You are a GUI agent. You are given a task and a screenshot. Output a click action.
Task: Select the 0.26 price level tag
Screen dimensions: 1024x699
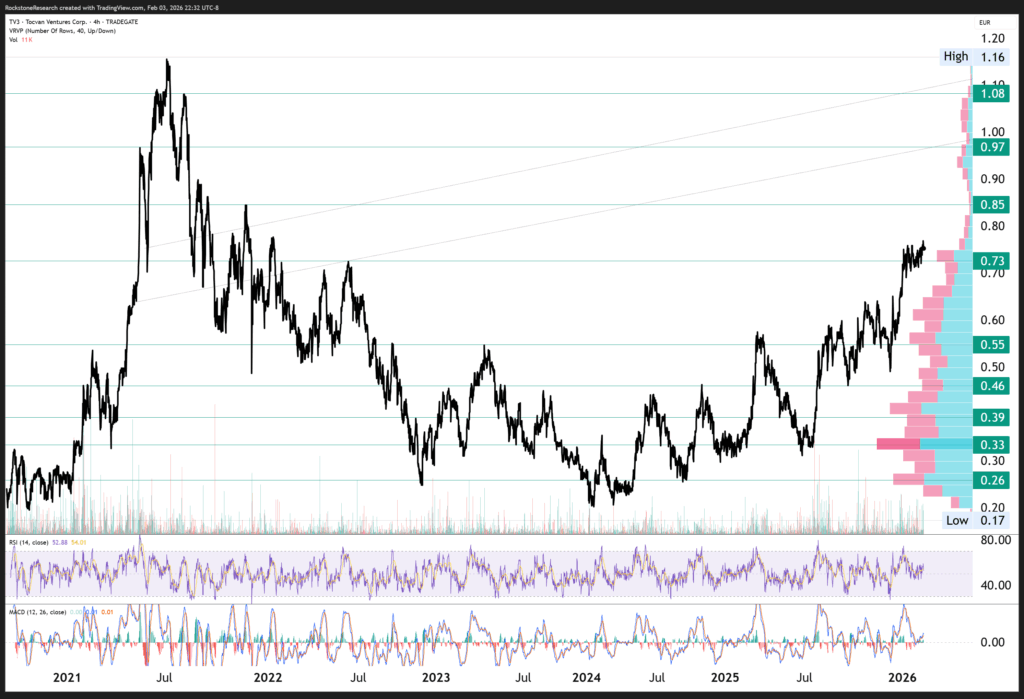992,480
